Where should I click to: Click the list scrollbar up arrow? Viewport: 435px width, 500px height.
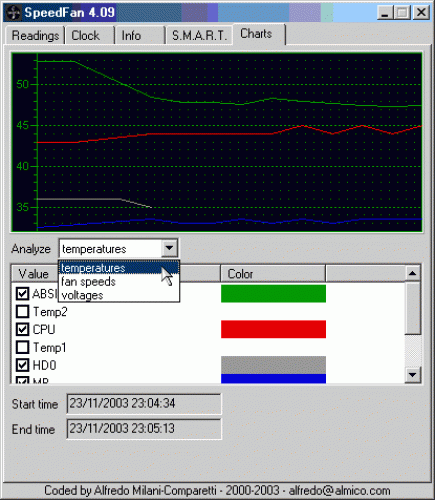coord(413,274)
